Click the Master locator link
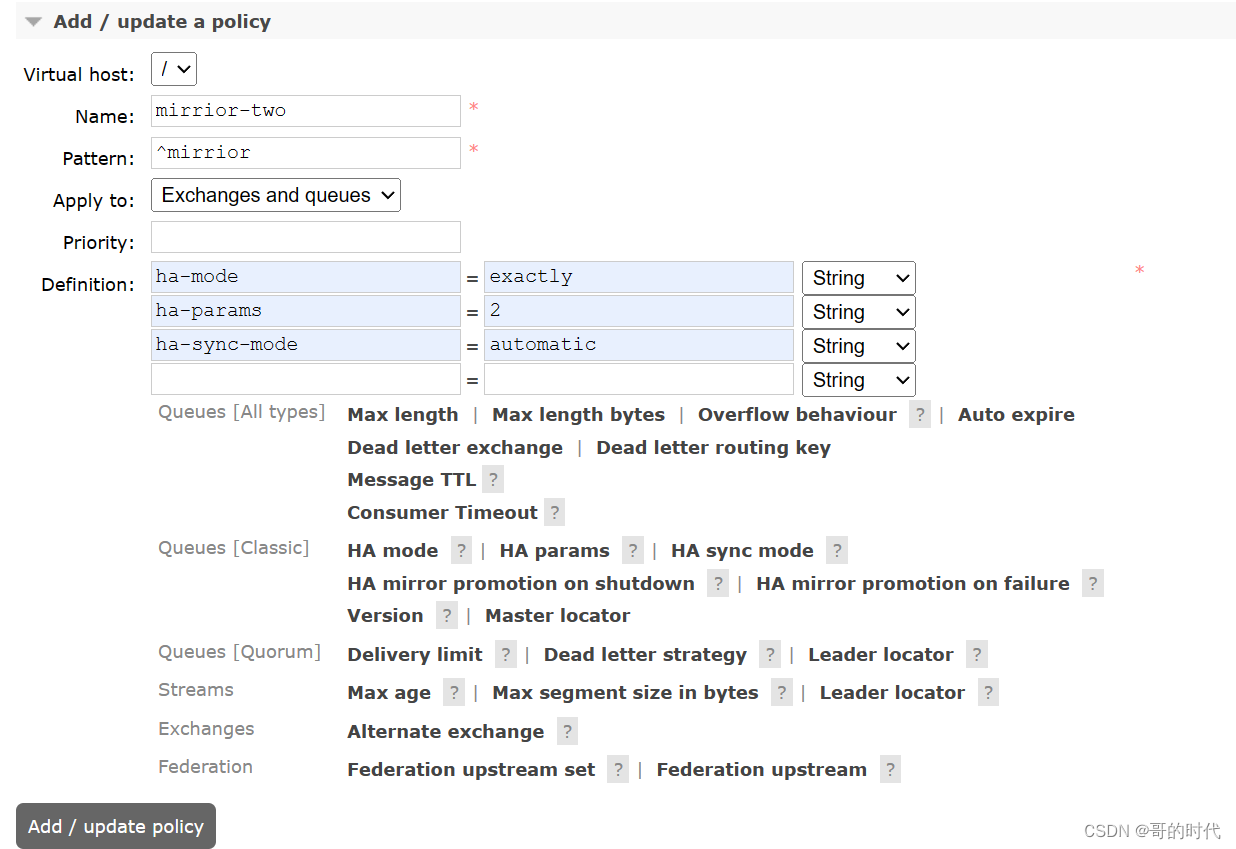The height and width of the screenshot is (849, 1236). [557, 616]
